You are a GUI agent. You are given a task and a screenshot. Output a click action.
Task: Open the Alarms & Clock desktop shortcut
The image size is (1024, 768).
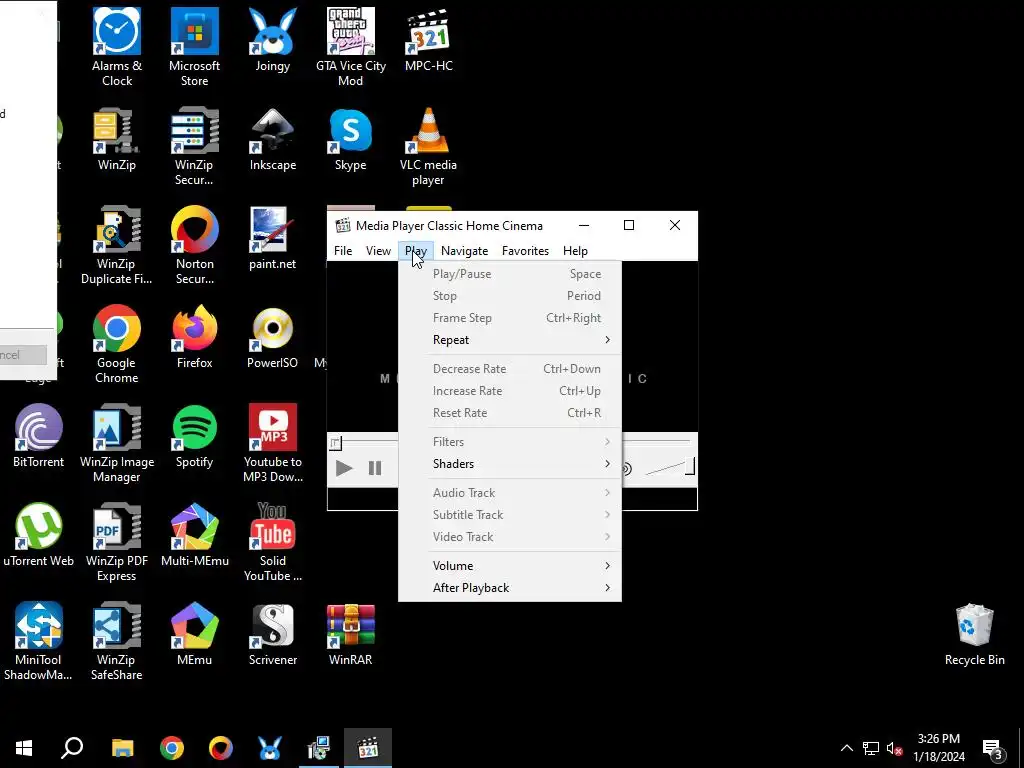point(117,47)
